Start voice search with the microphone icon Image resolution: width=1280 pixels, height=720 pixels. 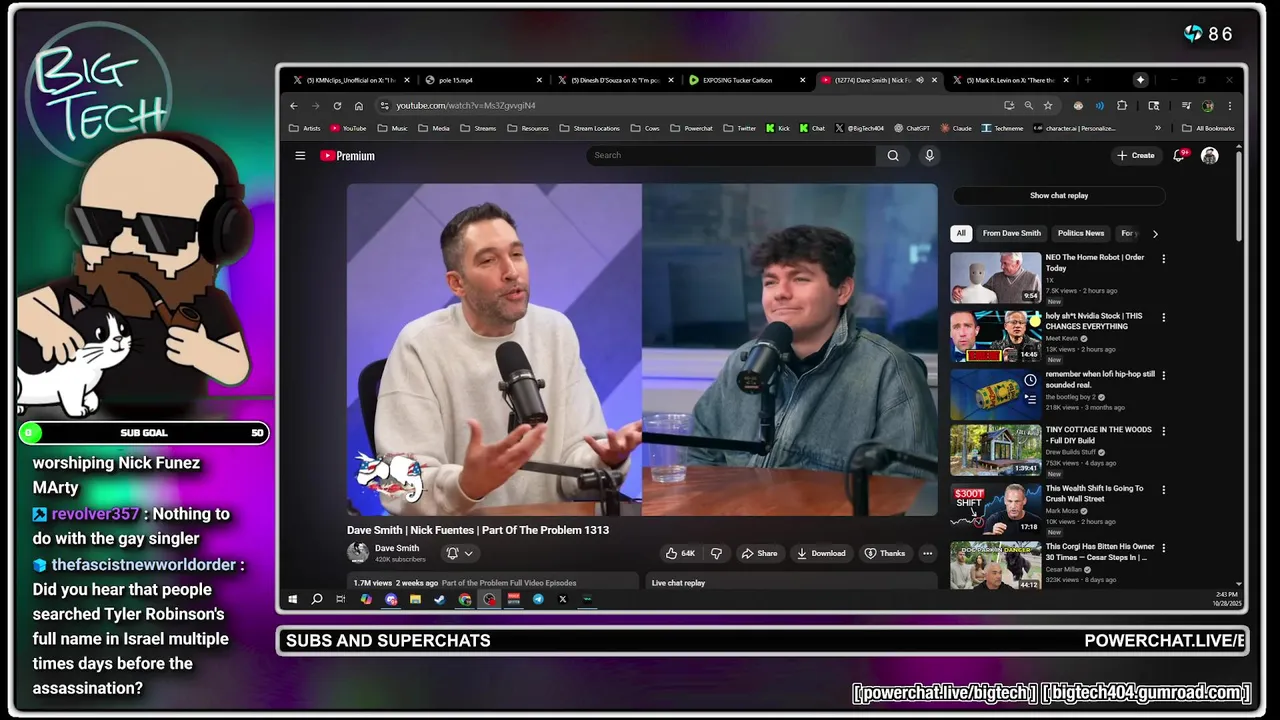click(929, 155)
